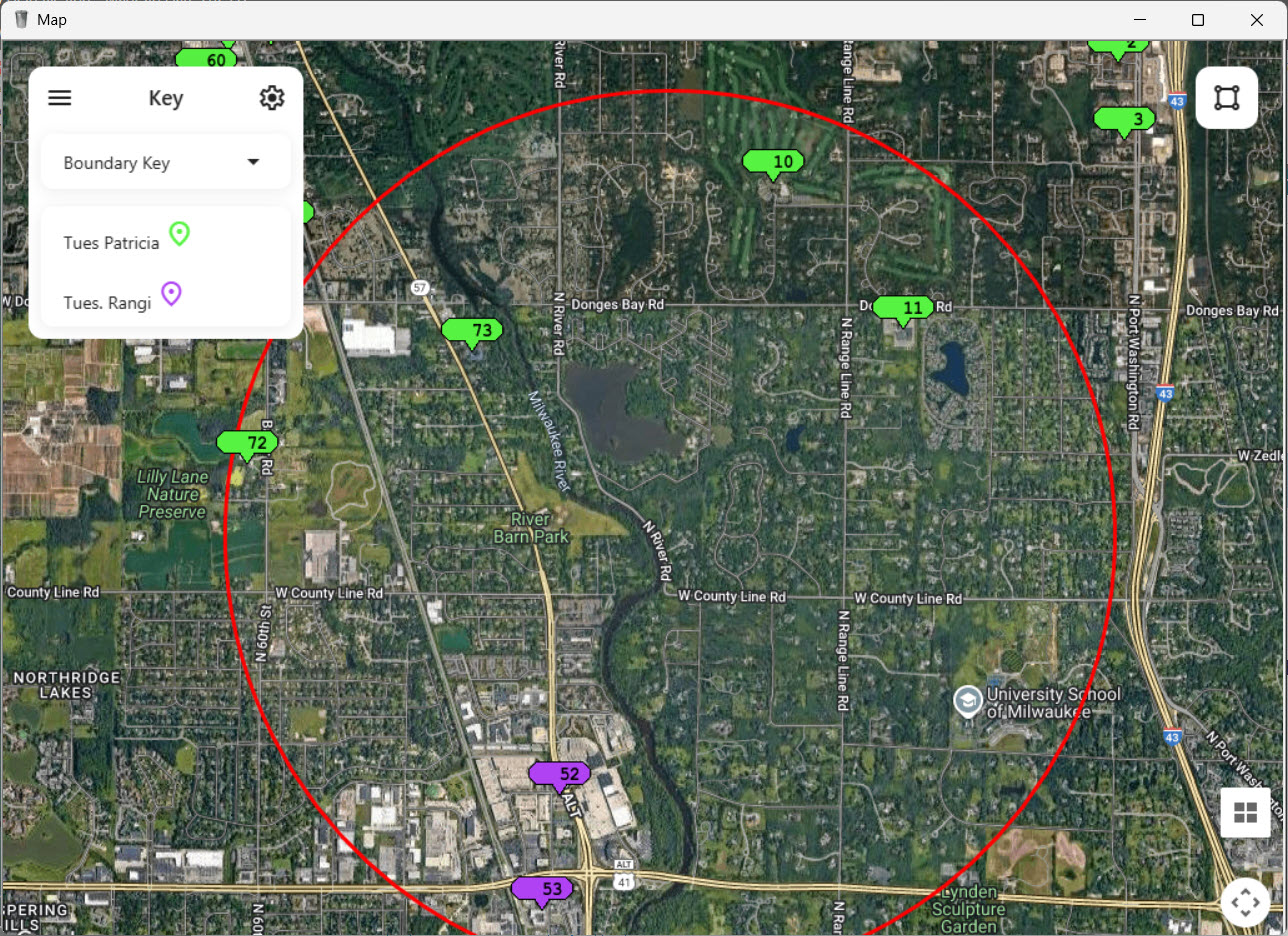The height and width of the screenshot is (936, 1288).
Task: Click purple map marker 52
Action: [560, 775]
